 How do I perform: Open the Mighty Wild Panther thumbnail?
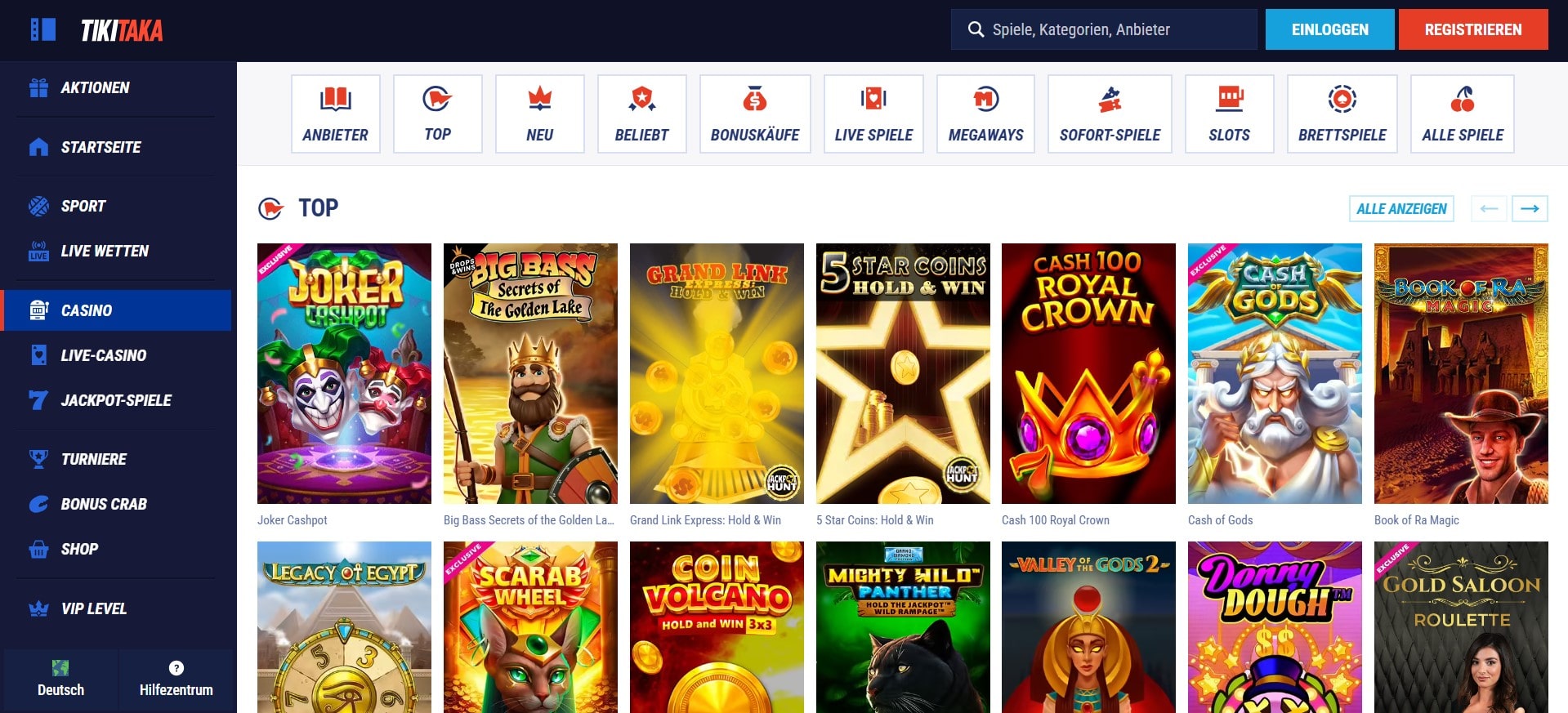pos(903,627)
